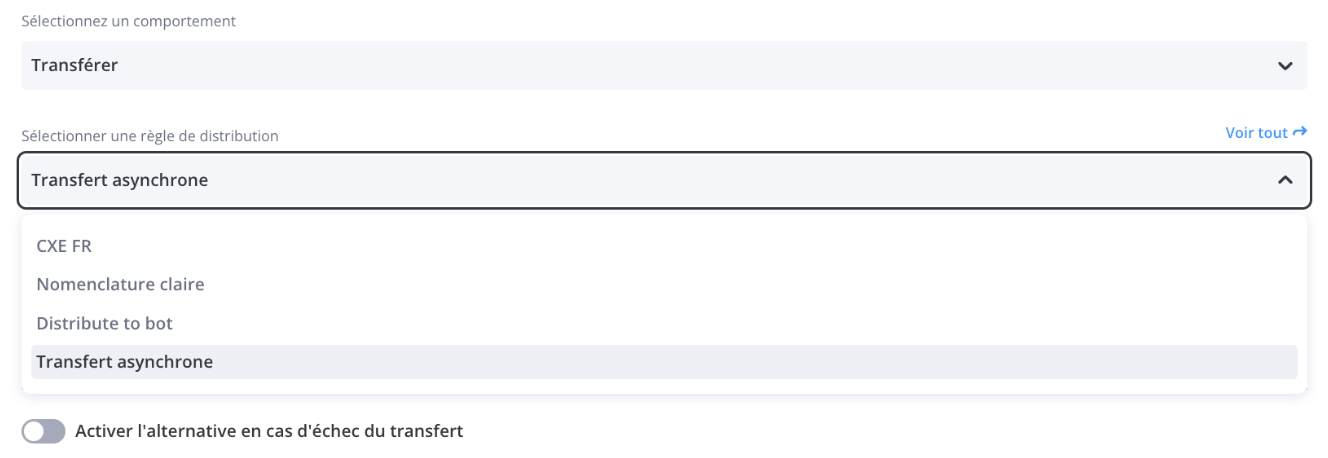Image resolution: width=1328 pixels, height=458 pixels.
Task: Click the blank middle of the bordered distribution rule field
Action: point(700,180)
